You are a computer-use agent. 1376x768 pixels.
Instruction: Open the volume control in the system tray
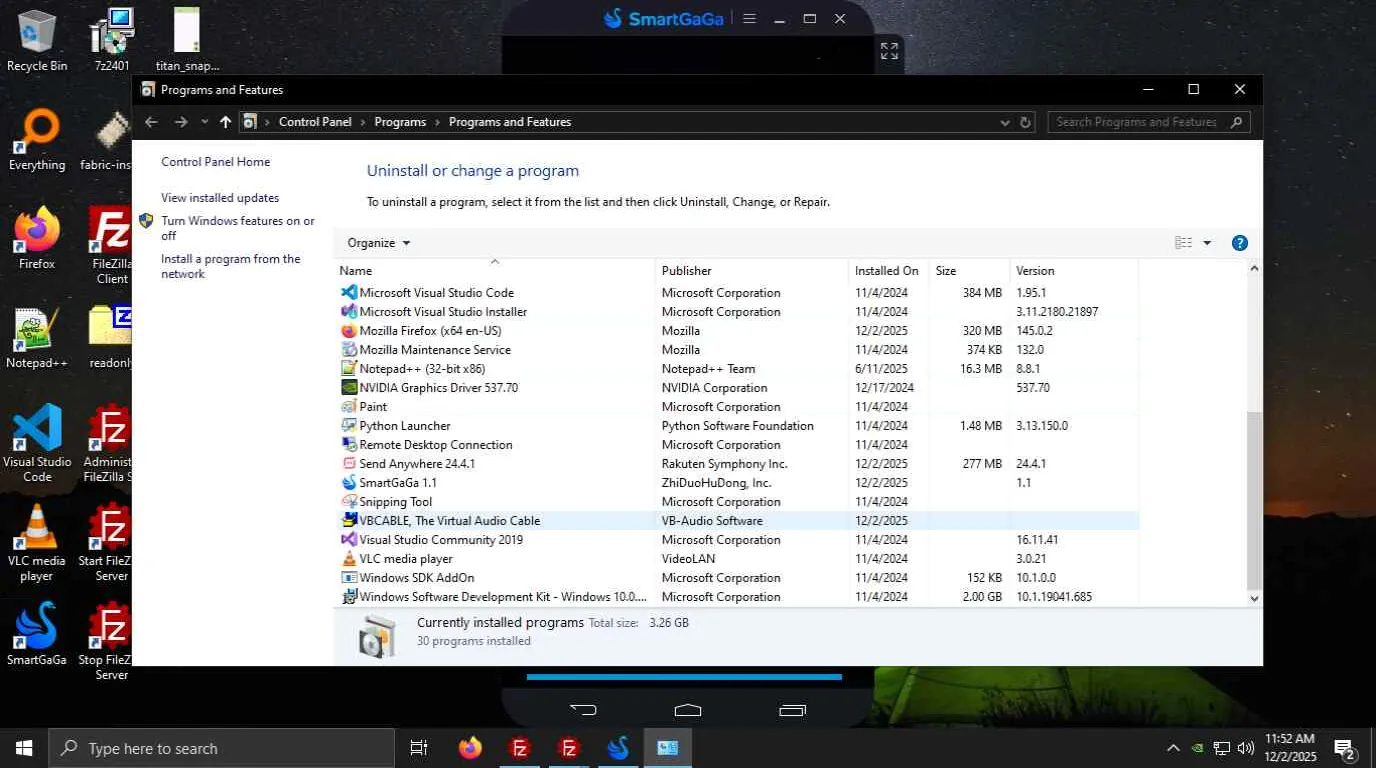(x=1246, y=748)
